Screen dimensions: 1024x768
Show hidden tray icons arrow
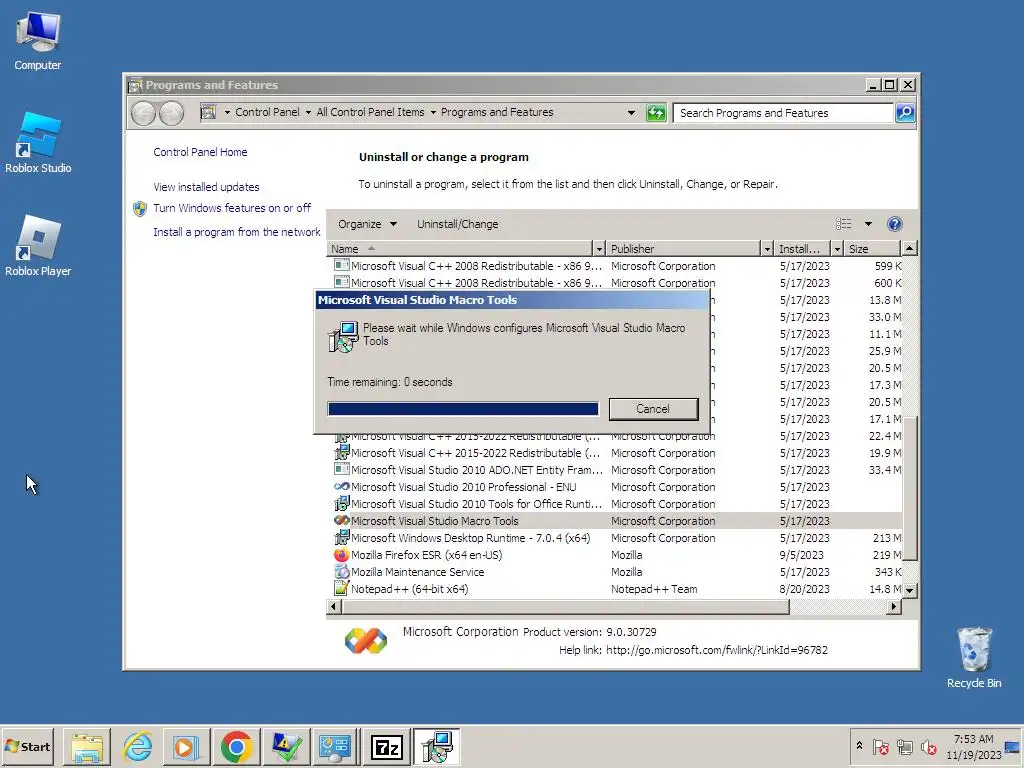click(x=859, y=746)
